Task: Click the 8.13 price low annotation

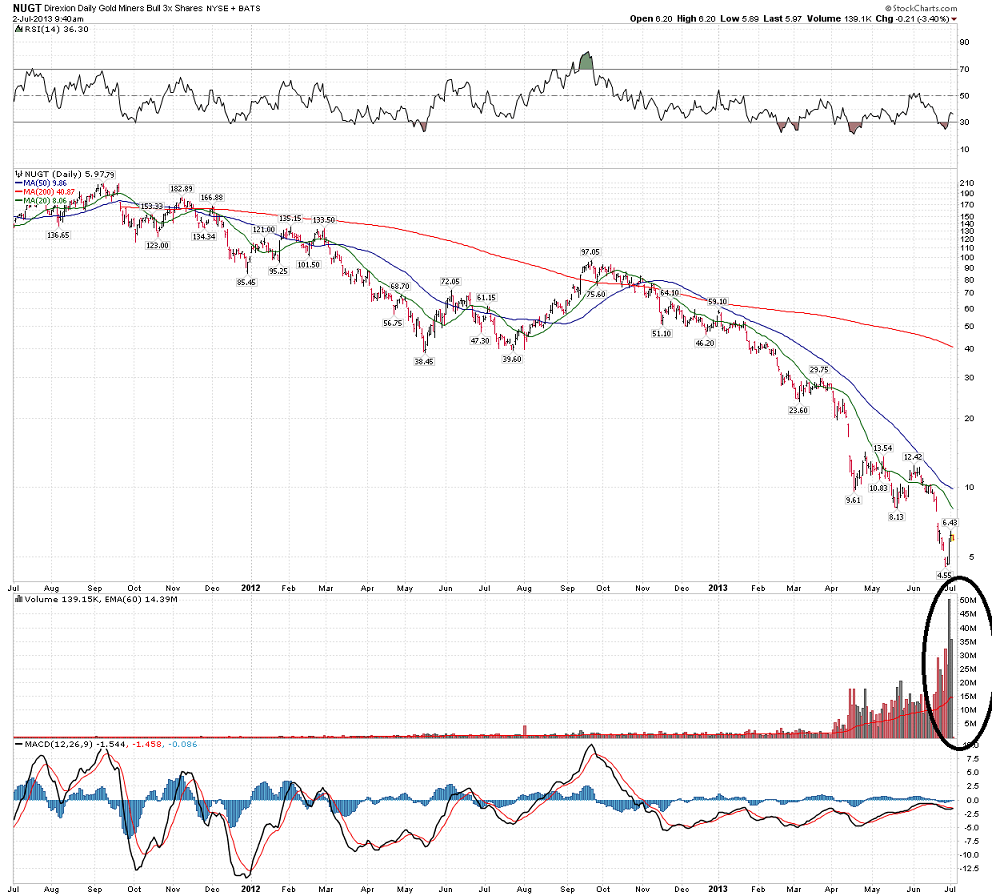Action: 896,517
